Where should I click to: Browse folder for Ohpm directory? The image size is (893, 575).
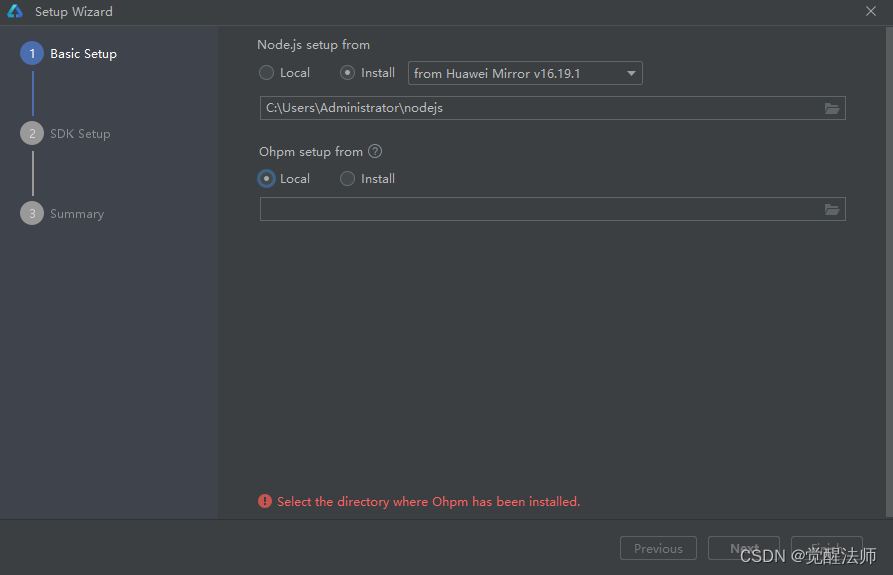831,210
